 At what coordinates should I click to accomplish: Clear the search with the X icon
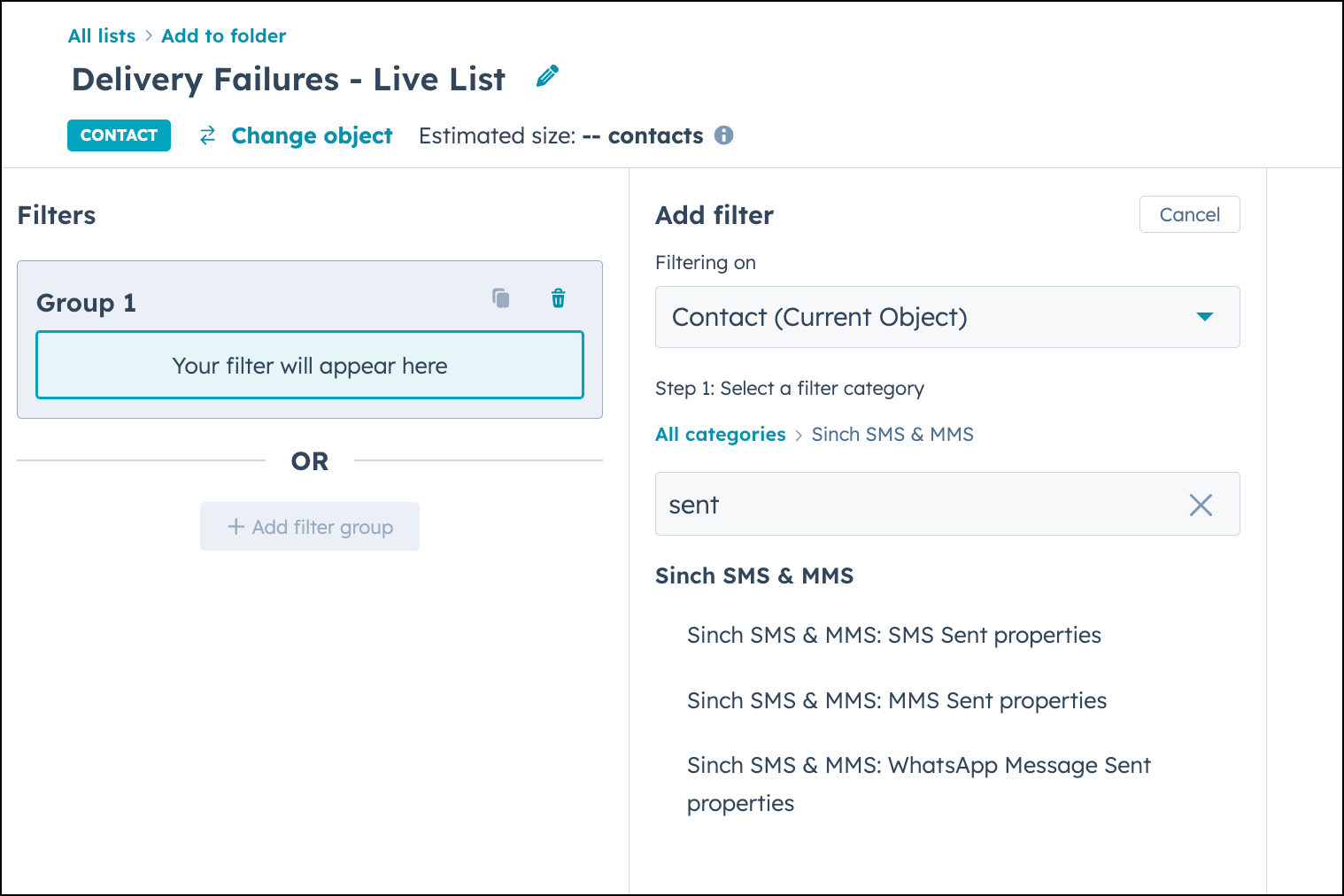[x=1201, y=505]
